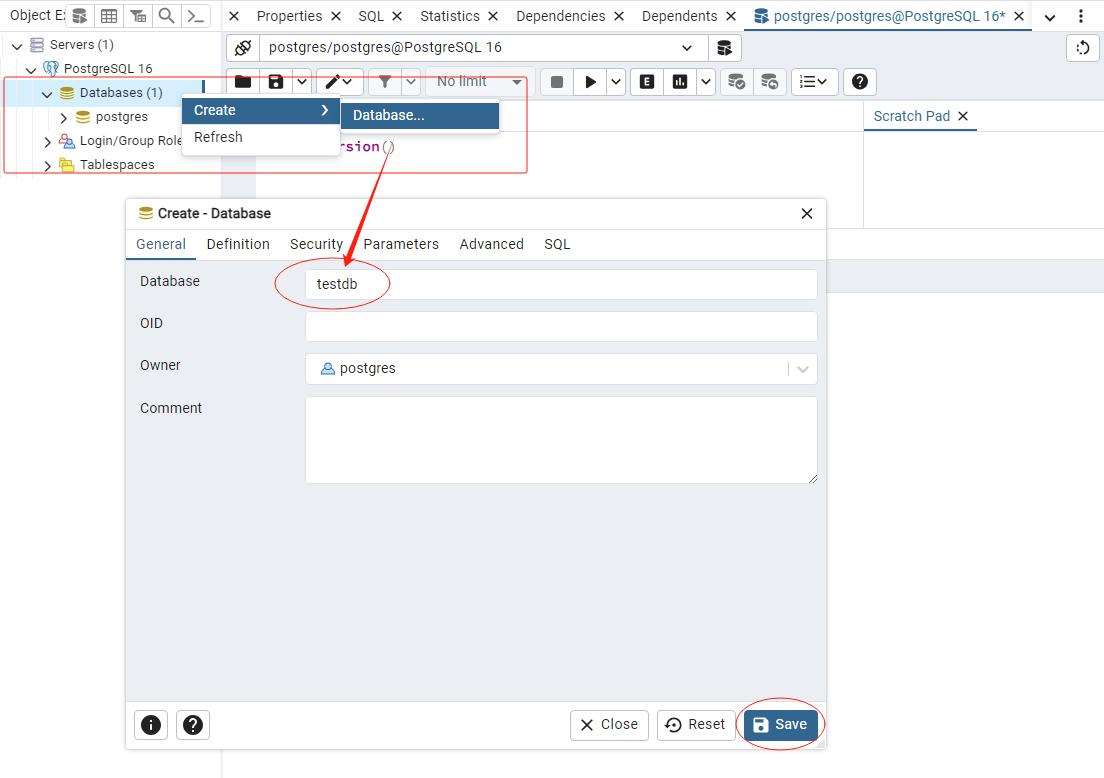Launch PSQL tool terminal icon
The image size is (1104, 778).
pyautogui.click(x=196, y=15)
